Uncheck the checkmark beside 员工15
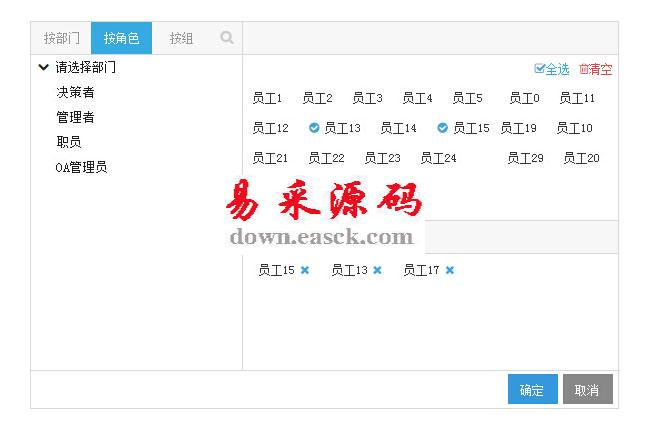Viewport: 650px width, 431px height. point(443,128)
